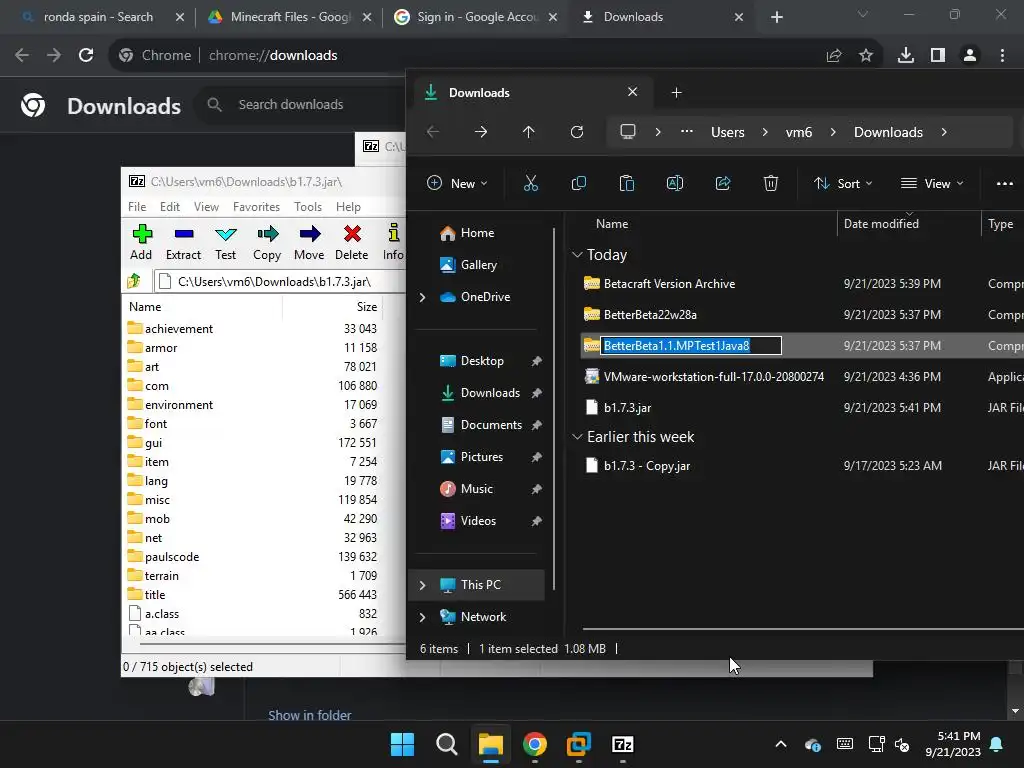1024x768 pixels.
Task: Open VMware from the taskbar
Action: pyautogui.click(x=579, y=744)
